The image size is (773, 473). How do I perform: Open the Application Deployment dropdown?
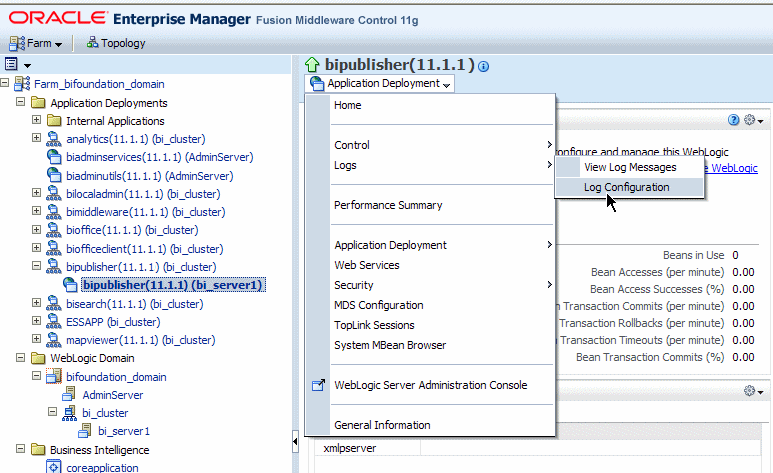(380, 83)
